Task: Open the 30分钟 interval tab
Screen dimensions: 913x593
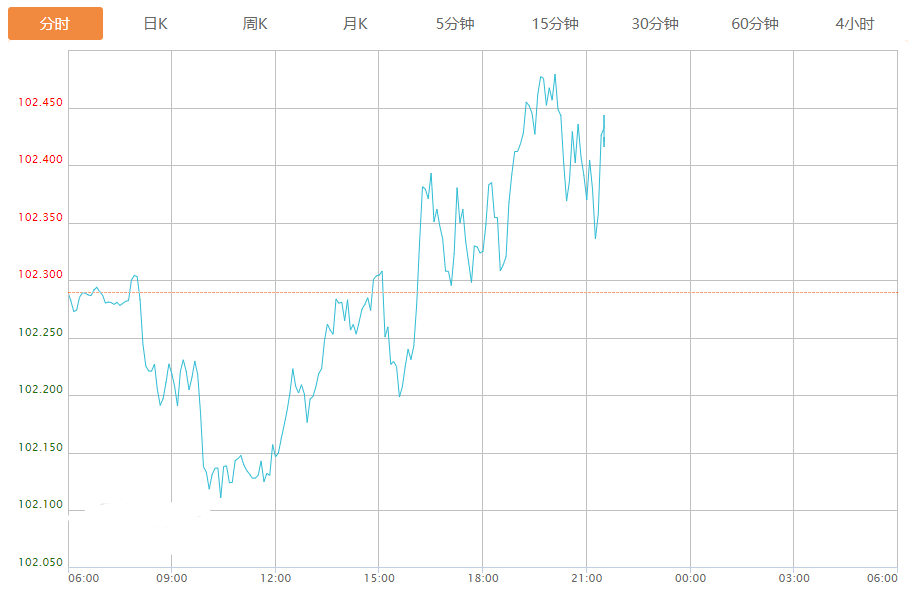Action: point(655,24)
